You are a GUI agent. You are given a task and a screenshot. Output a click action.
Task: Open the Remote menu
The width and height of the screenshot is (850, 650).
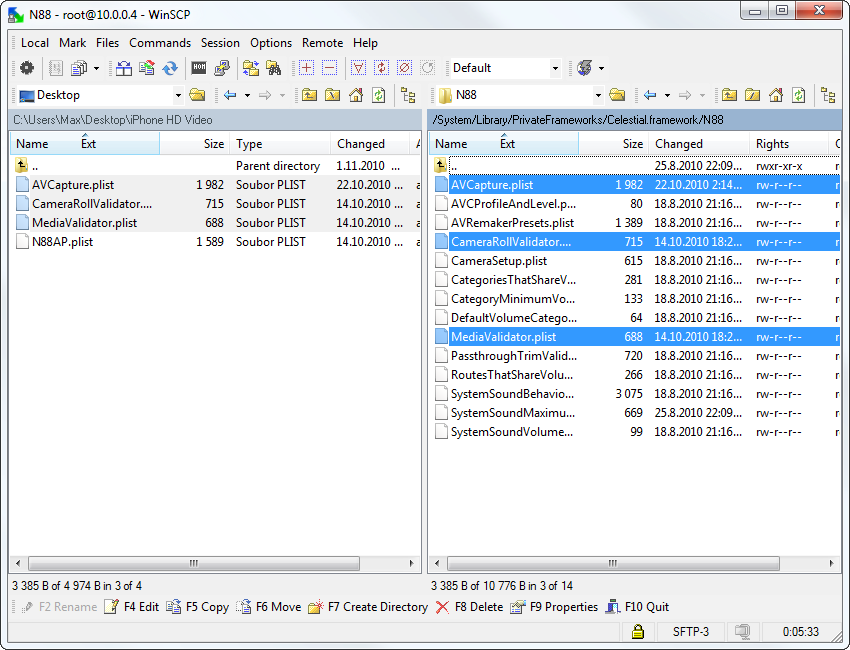(x=323, y=43)
